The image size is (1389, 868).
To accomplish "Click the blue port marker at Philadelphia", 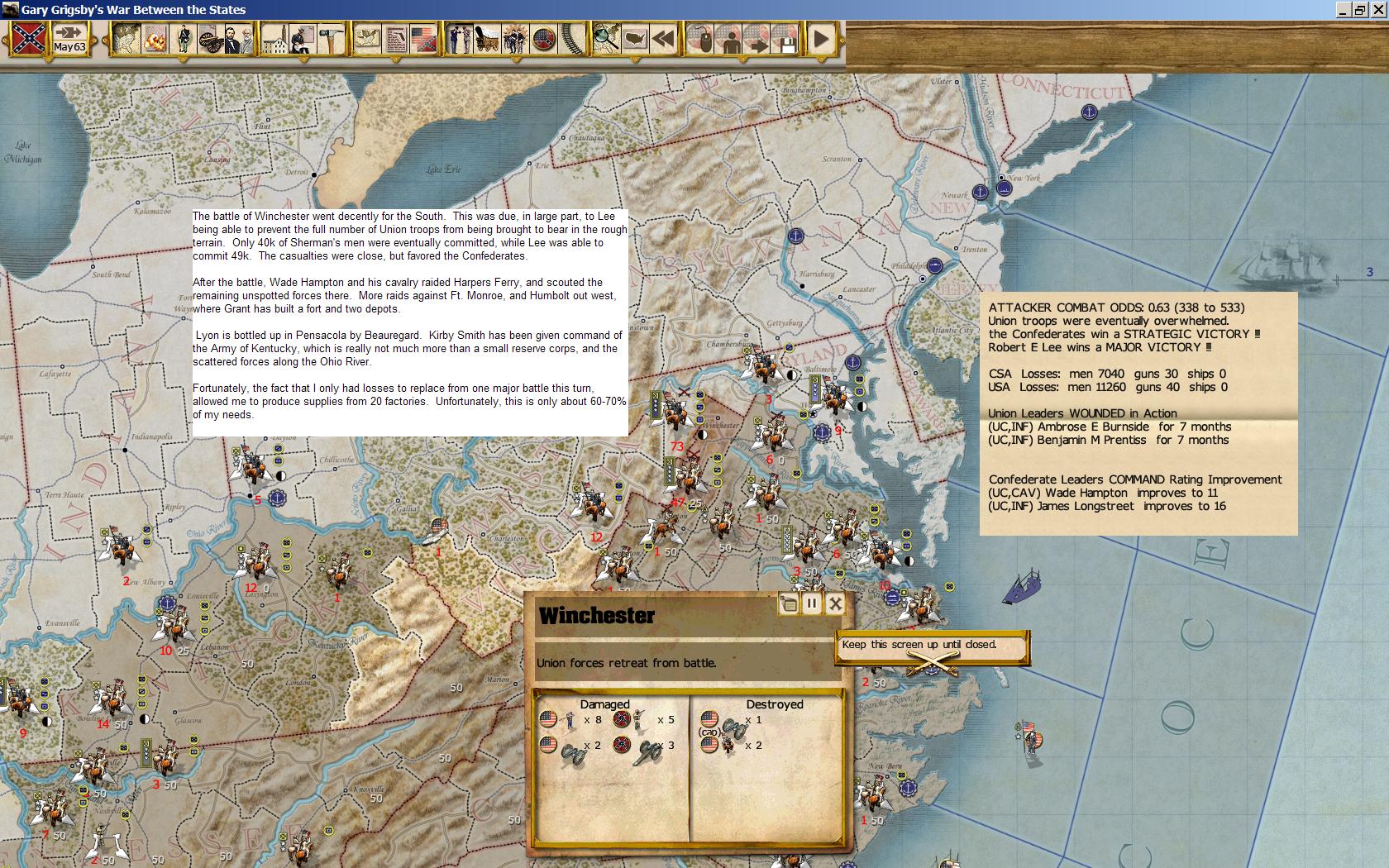I will pyautogui.click(x=934, y=265).
